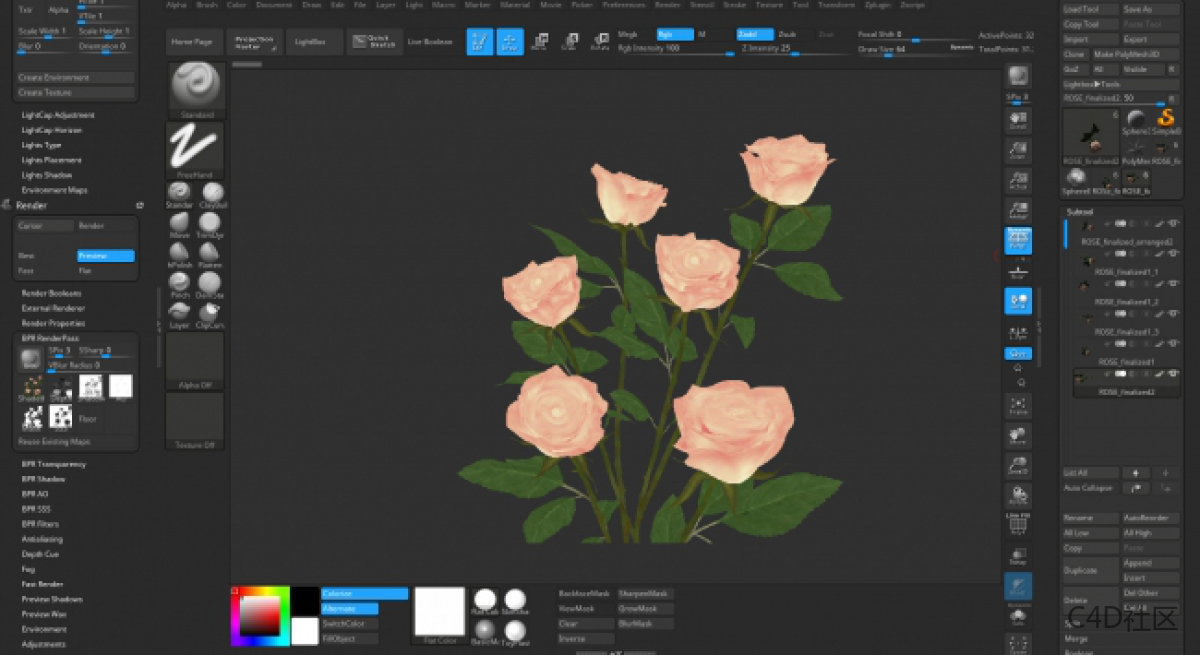Click the BPR render icon
The height and width of the screenshot is (655, 1200).
point(1018,77)
